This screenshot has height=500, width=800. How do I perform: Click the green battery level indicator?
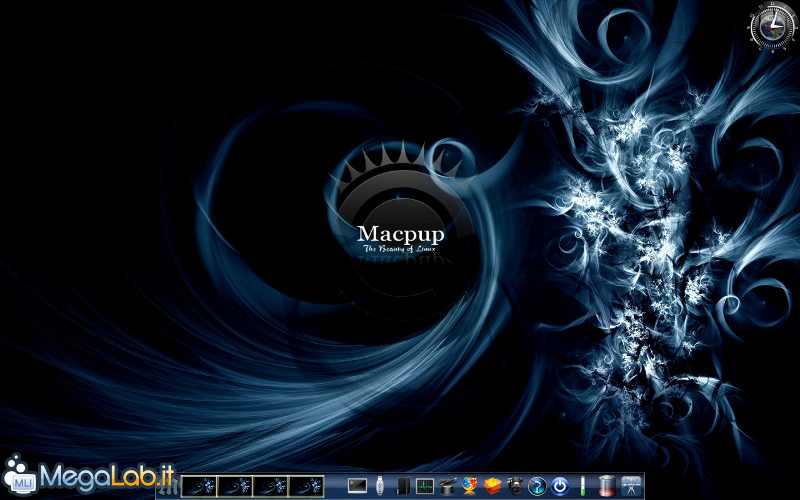pos(582,486)
